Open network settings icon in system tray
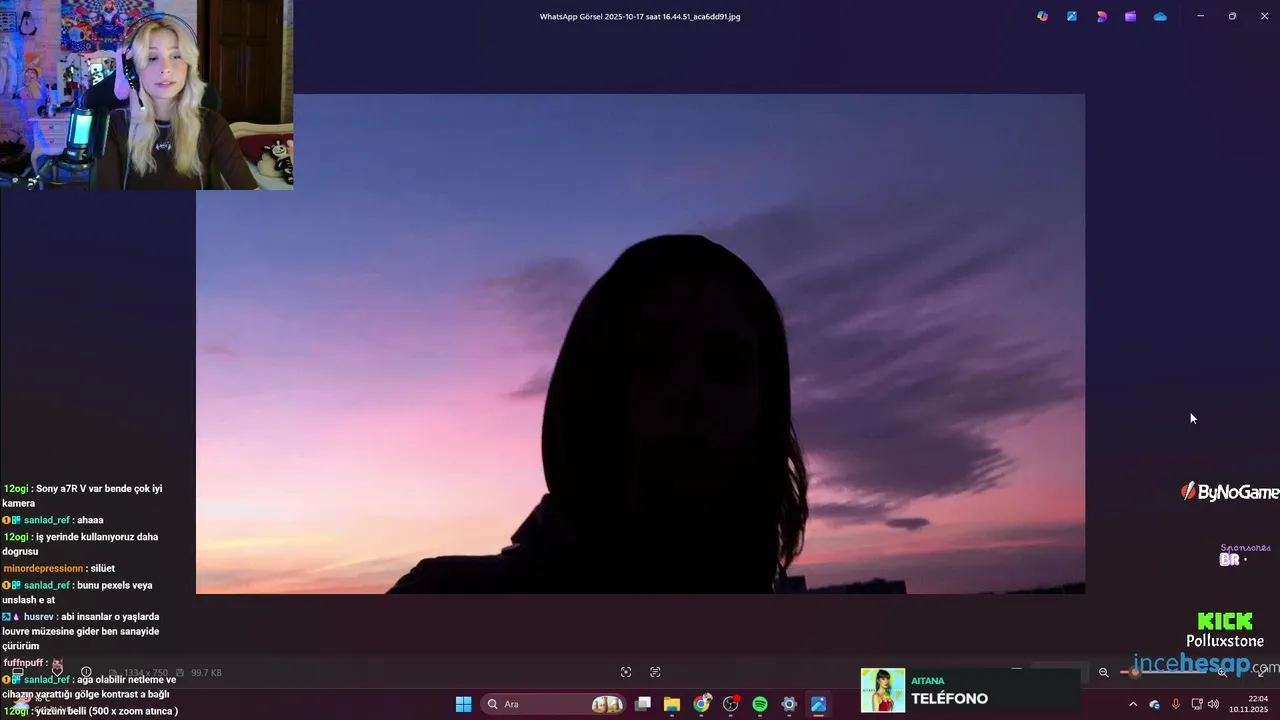The image size is (1280, 720). pyautogui.click(x=1197, y=704)
